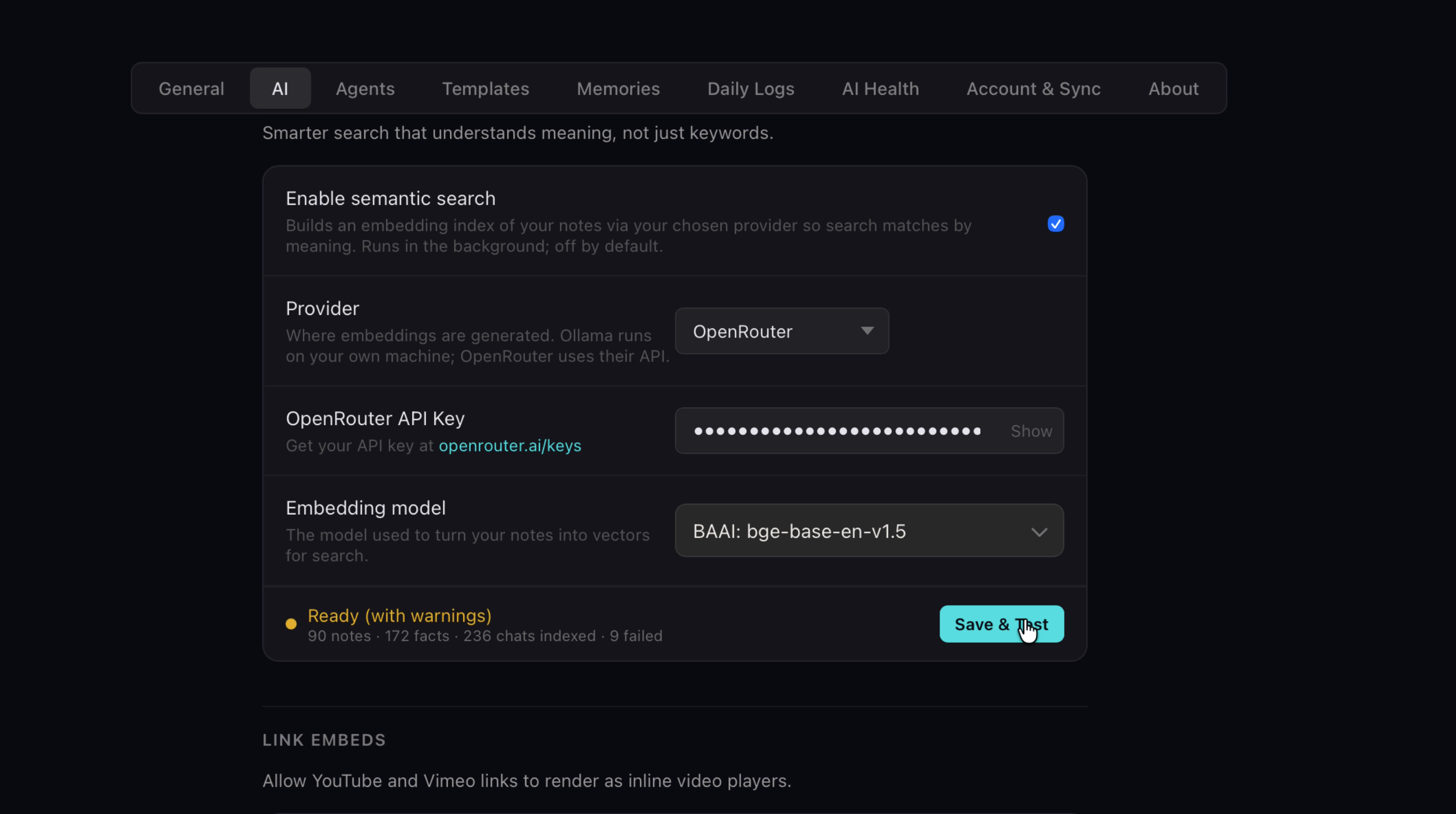Image resolution: width=1456 pixels, height=814 pixels.
Task: Open the About tab
Action: (x=1173, y=88)
